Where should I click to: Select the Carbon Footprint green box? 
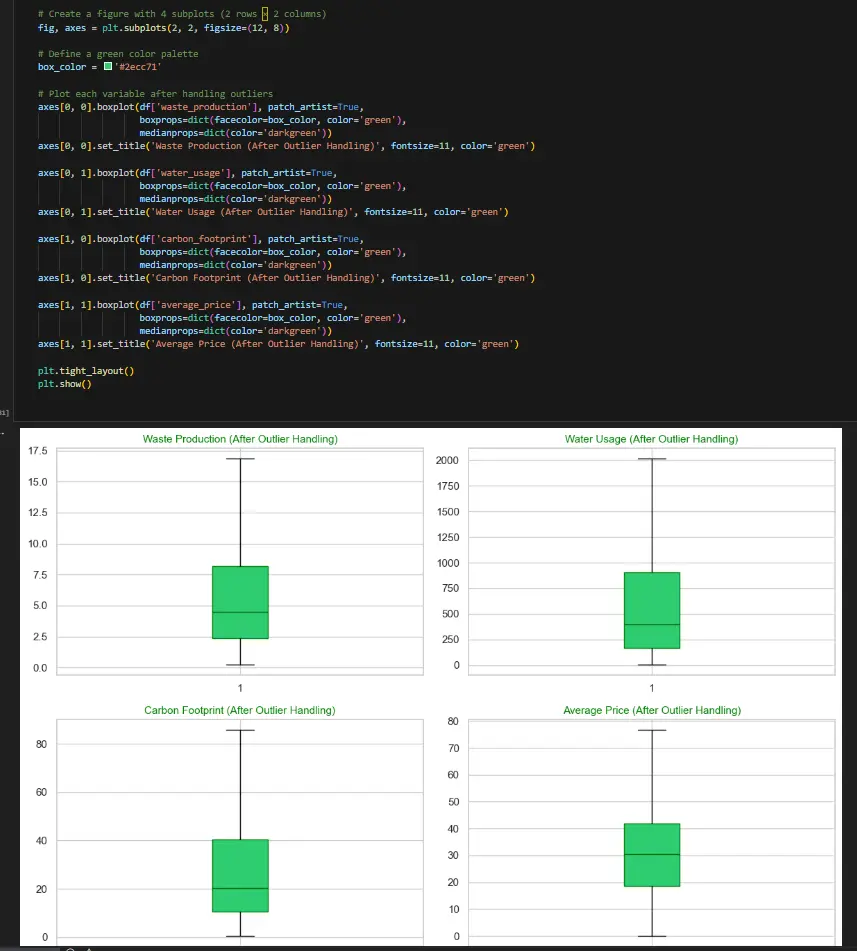click(x=240, y=875)
